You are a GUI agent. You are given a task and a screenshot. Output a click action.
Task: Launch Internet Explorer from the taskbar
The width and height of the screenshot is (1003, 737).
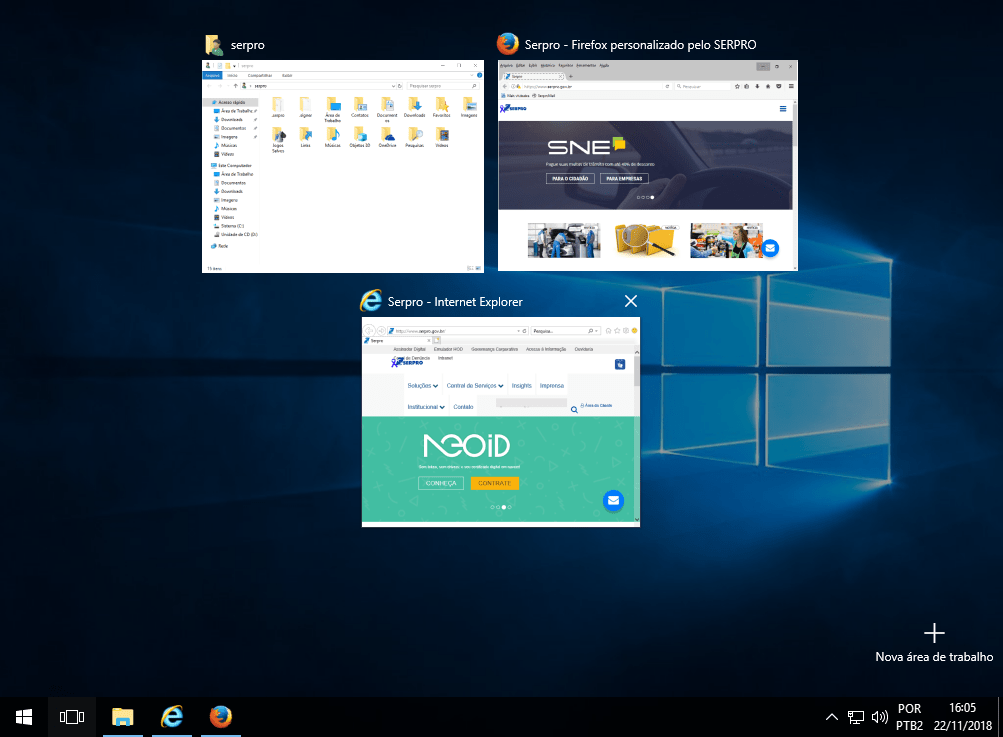(172, 716)
